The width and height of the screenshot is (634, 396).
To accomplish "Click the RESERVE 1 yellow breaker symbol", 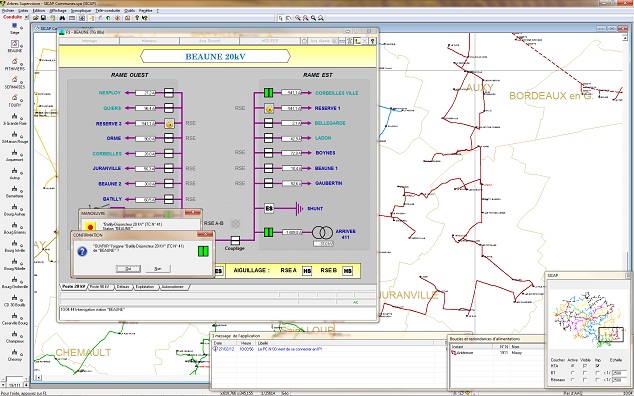I will [269, 108].
